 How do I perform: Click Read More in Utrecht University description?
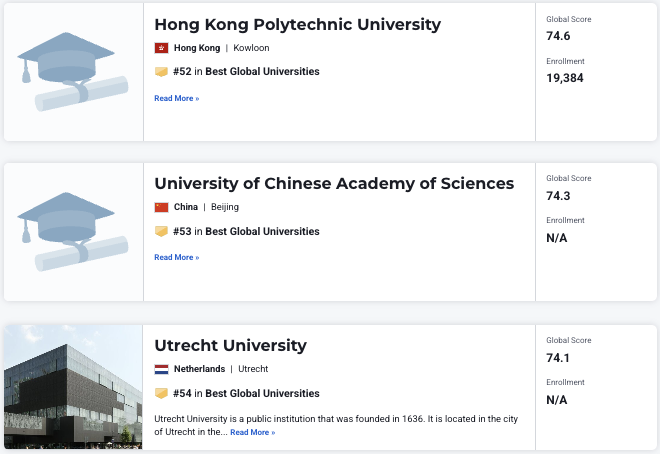pyautogui.click(x=253, y=432)
